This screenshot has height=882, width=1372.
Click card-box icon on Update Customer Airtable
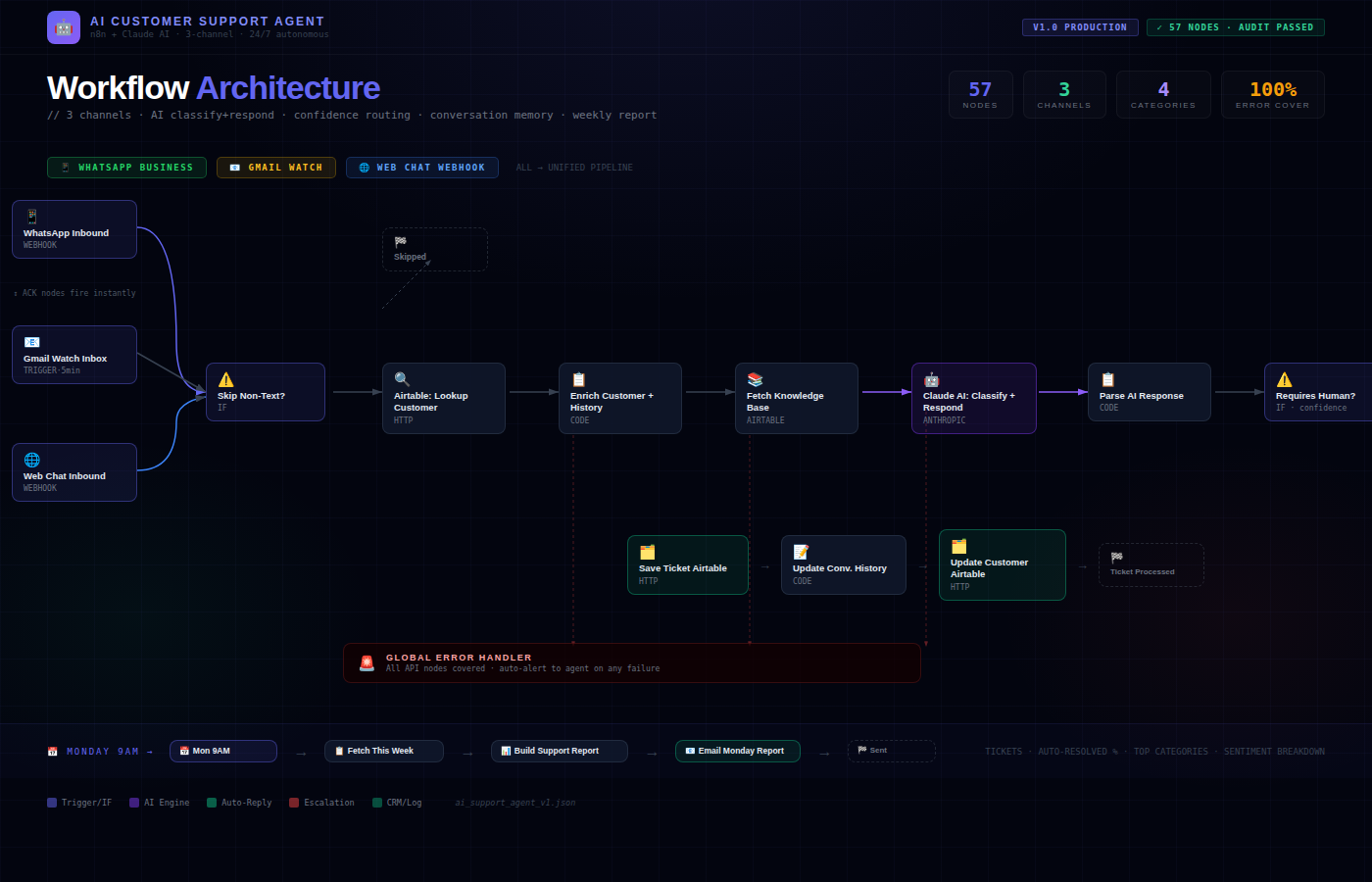click(958, 546)
